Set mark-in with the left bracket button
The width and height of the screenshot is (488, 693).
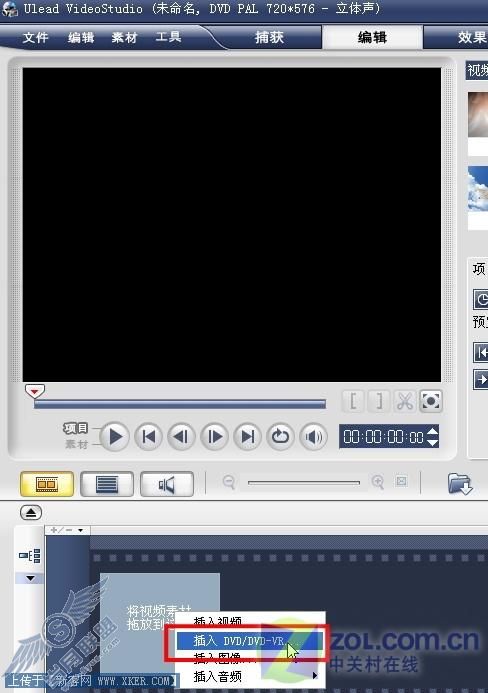tap(353, 401)
